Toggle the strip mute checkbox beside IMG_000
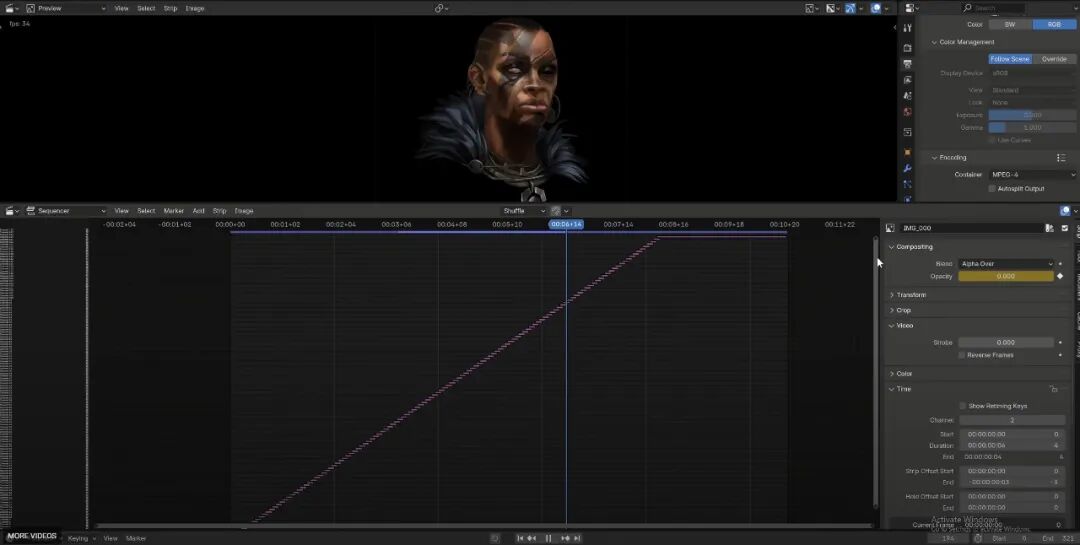 1065,228
